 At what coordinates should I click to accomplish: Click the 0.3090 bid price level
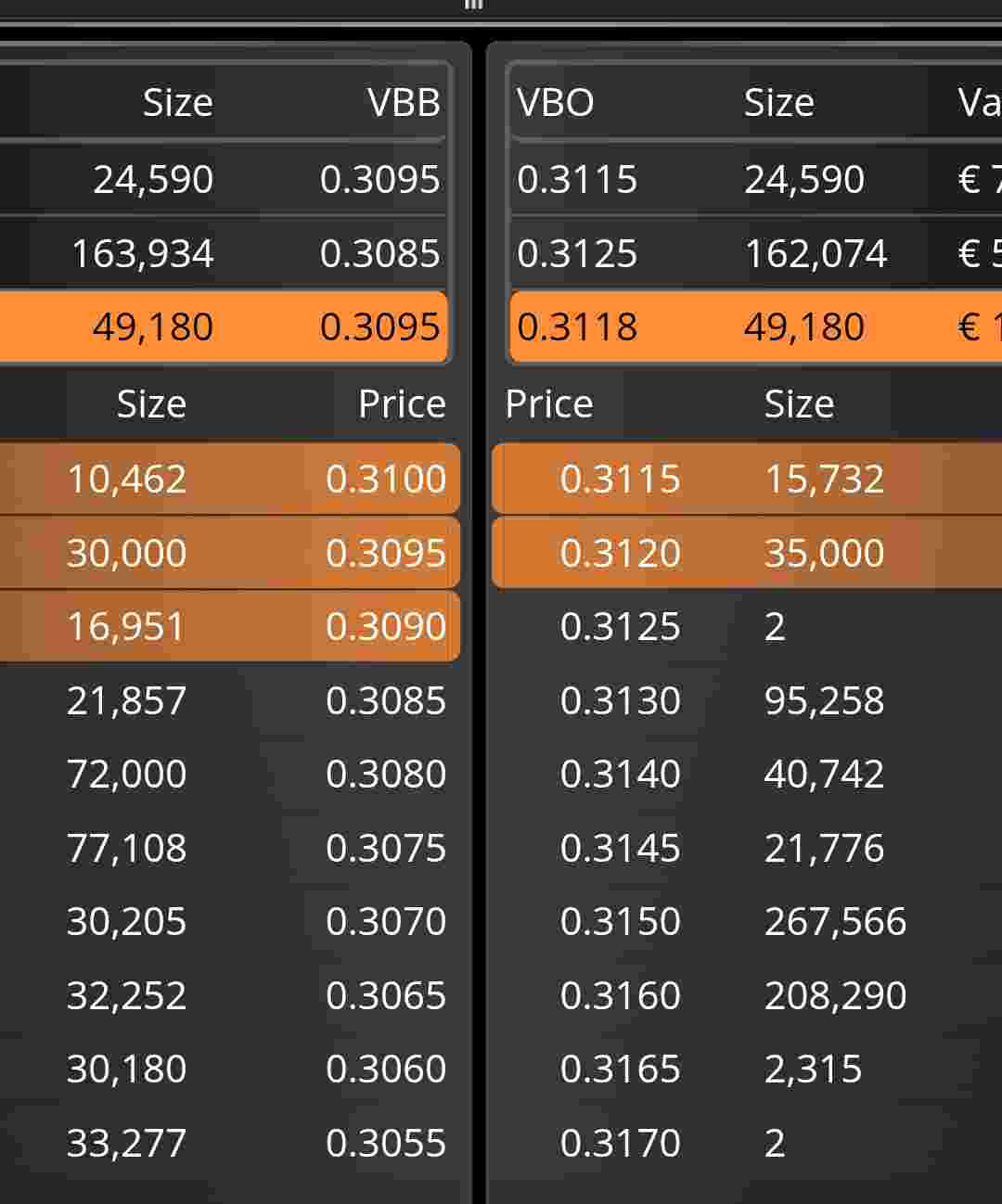tap(230, 626)
